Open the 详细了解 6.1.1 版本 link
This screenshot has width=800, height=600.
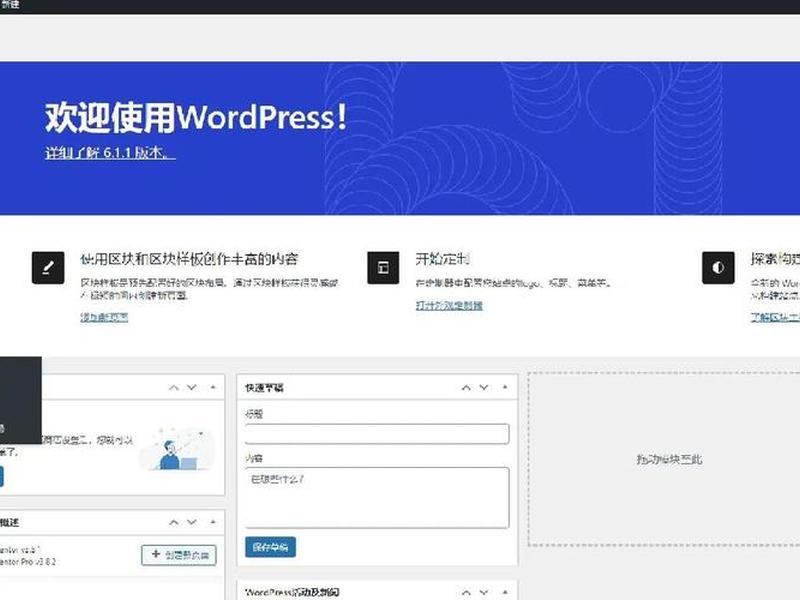click(x=110, y=153)
